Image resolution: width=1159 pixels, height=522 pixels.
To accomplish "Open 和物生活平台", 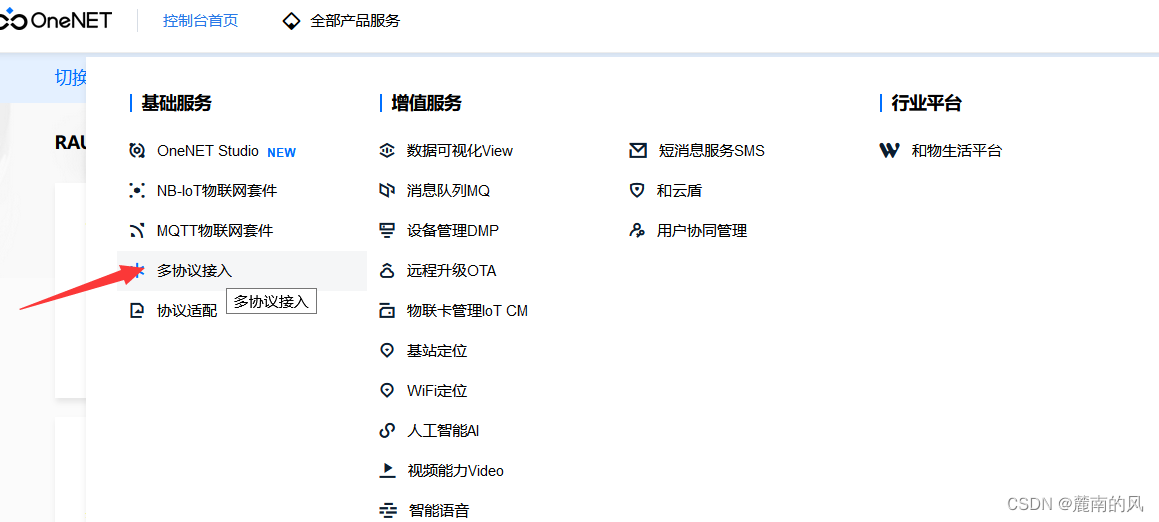I will click(x=956, y=151).
